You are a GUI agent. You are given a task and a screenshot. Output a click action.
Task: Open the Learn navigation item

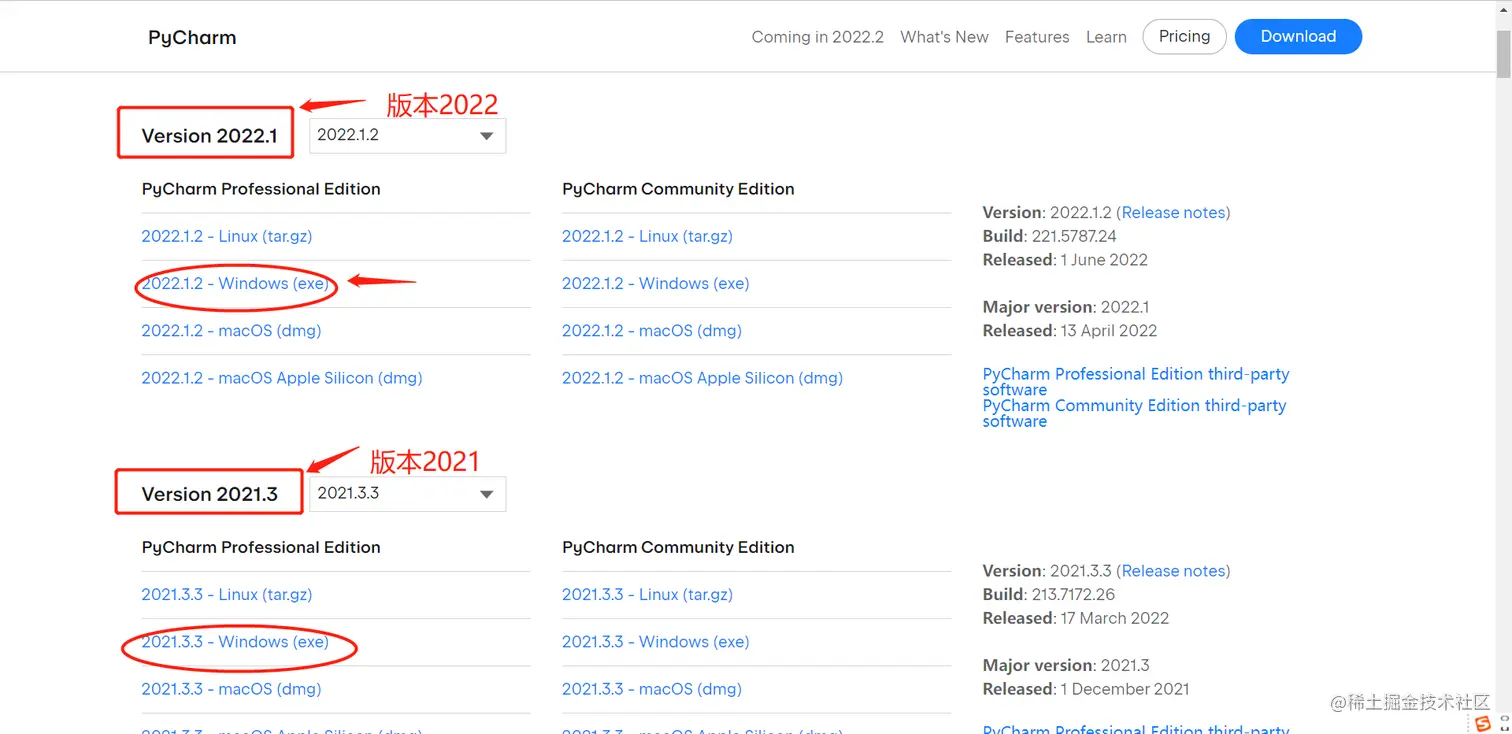[1106, 37]
